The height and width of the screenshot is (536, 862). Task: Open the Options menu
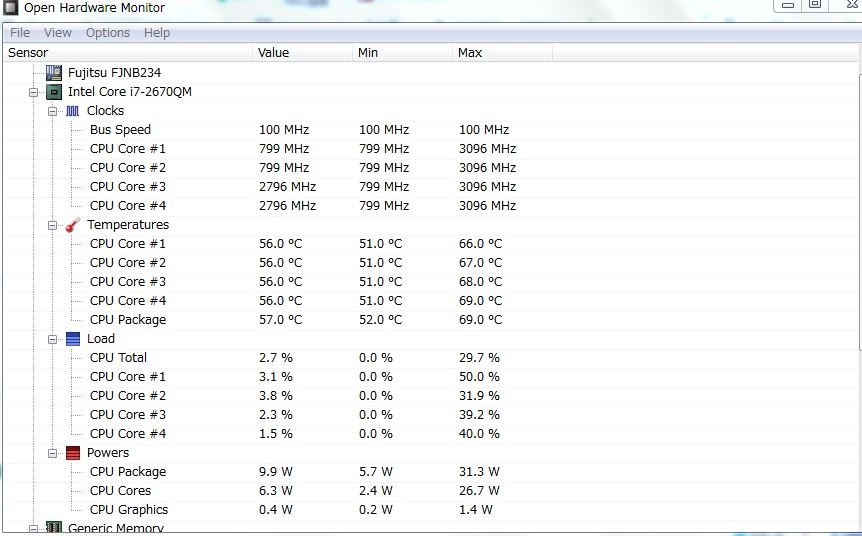(108, 33)
